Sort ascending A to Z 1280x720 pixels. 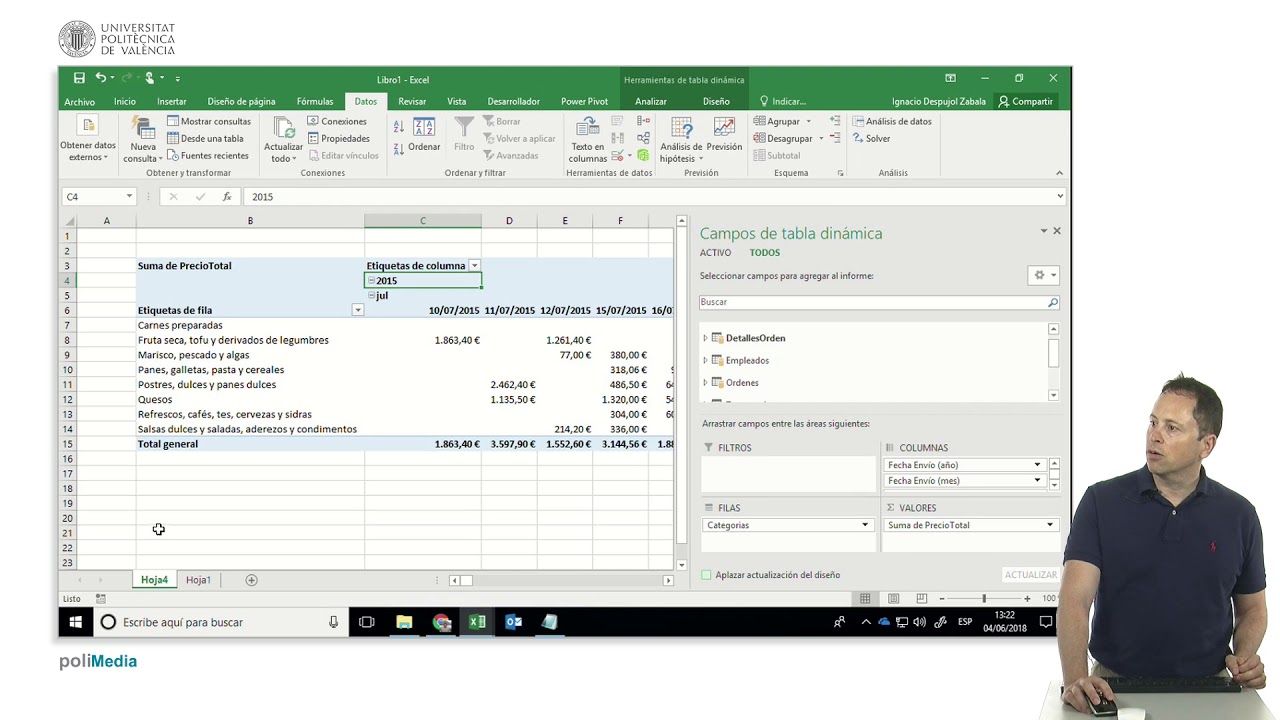(x=398, y=127)
